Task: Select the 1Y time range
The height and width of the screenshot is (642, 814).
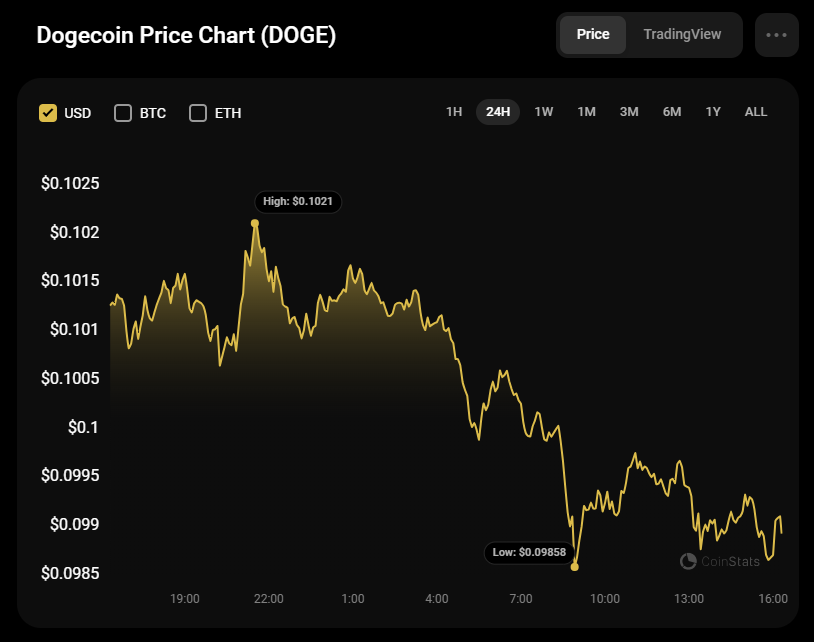Action: 713,112
